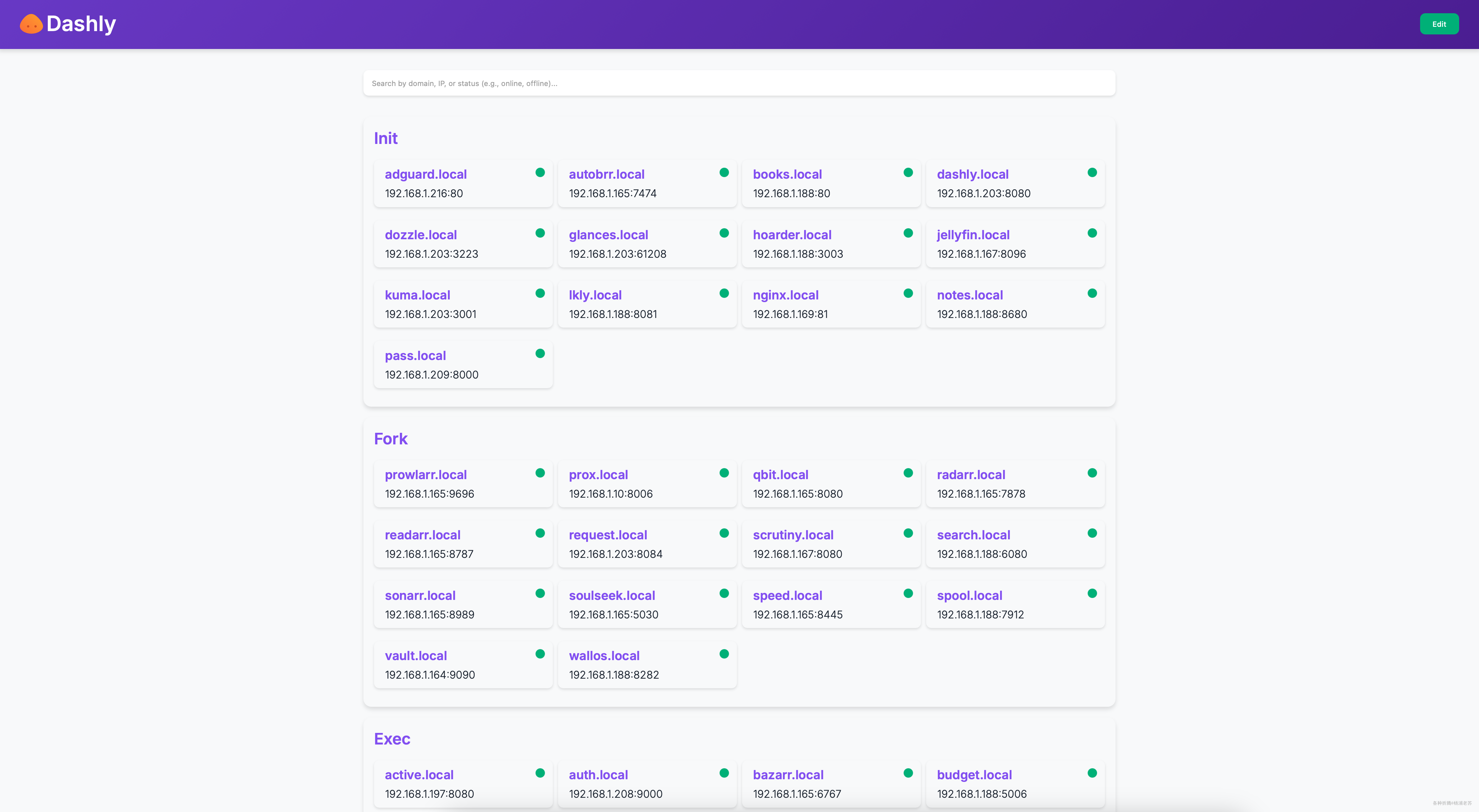Click the Dashly orange logo icon
Image resolution: width=1479 pixels, height=812 pixels.
click(31, 24)
